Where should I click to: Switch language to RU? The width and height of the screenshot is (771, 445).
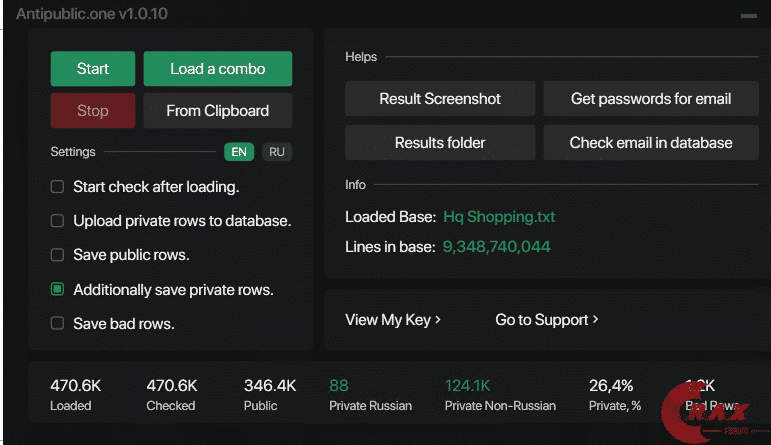coord(277,152)
